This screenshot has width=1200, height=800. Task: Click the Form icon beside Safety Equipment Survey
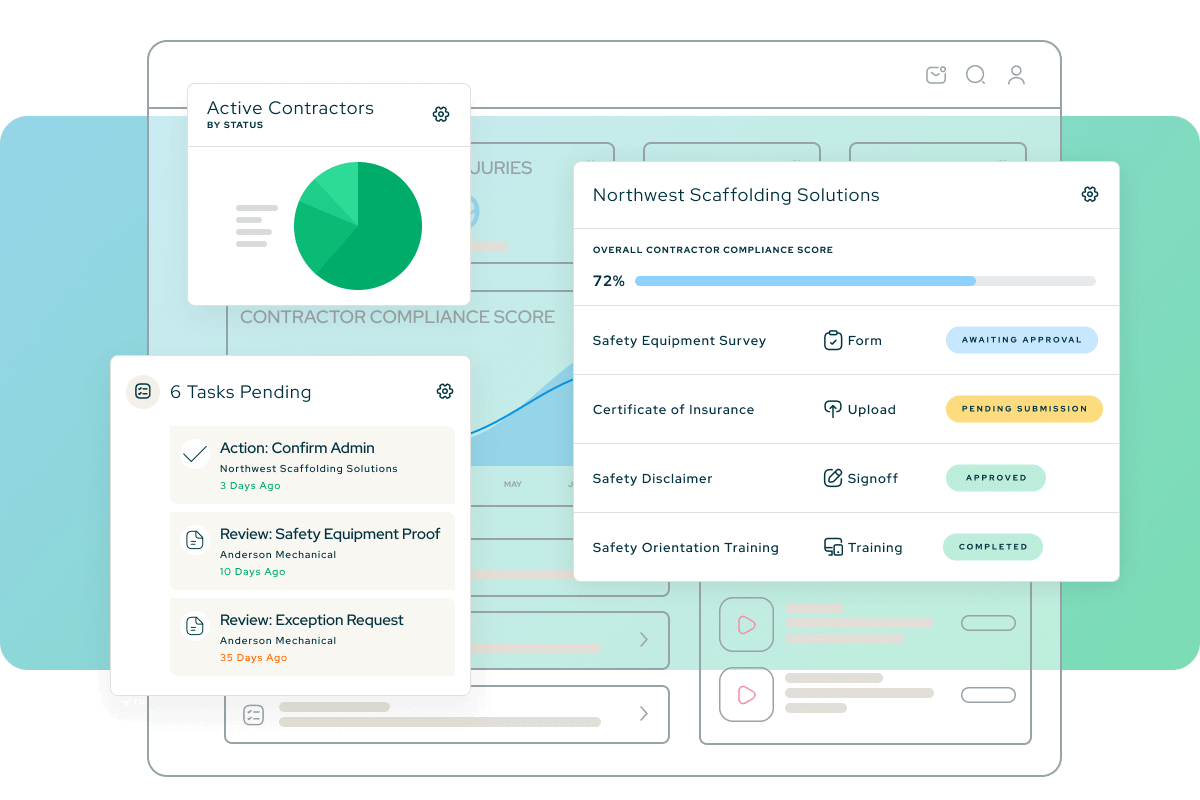835,340
